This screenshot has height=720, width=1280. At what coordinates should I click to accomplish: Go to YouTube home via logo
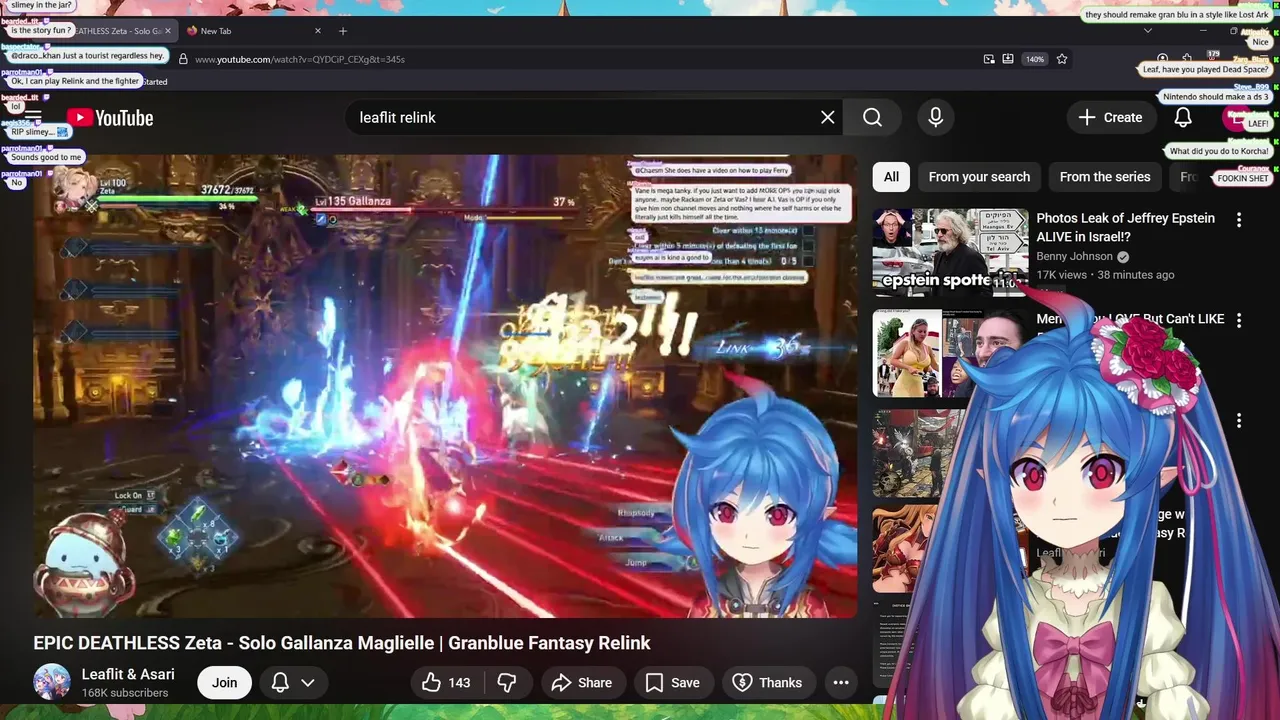[110, 118]
